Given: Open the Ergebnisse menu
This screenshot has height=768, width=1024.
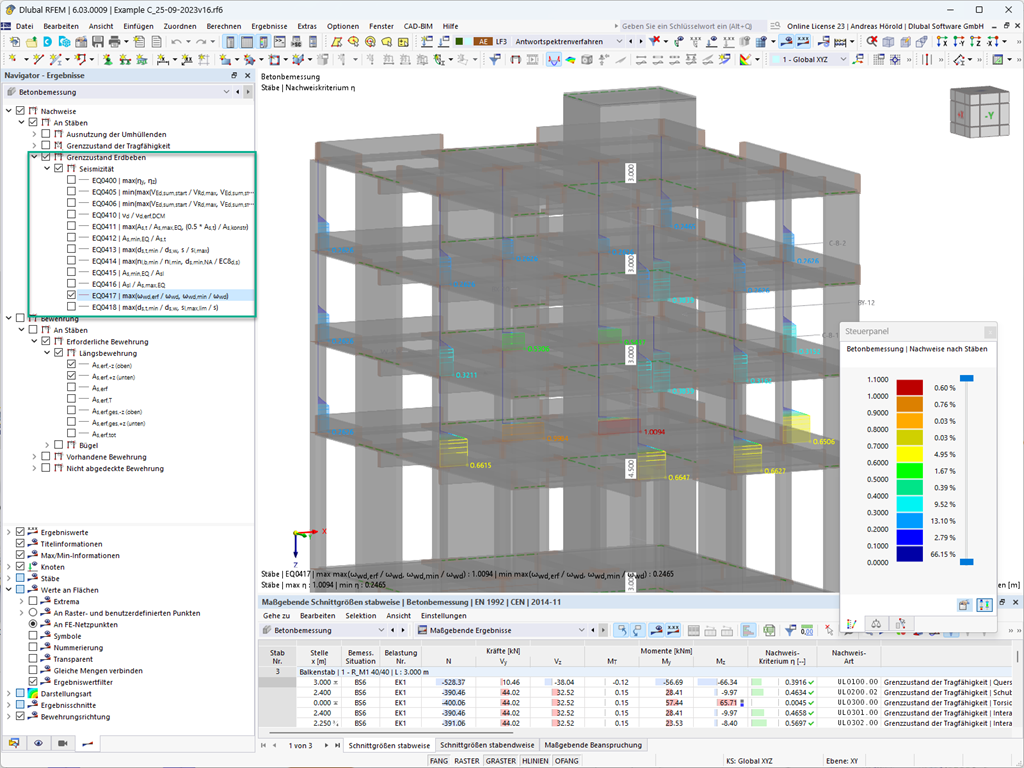Looking at the screenshot, I should coord(269,26).
